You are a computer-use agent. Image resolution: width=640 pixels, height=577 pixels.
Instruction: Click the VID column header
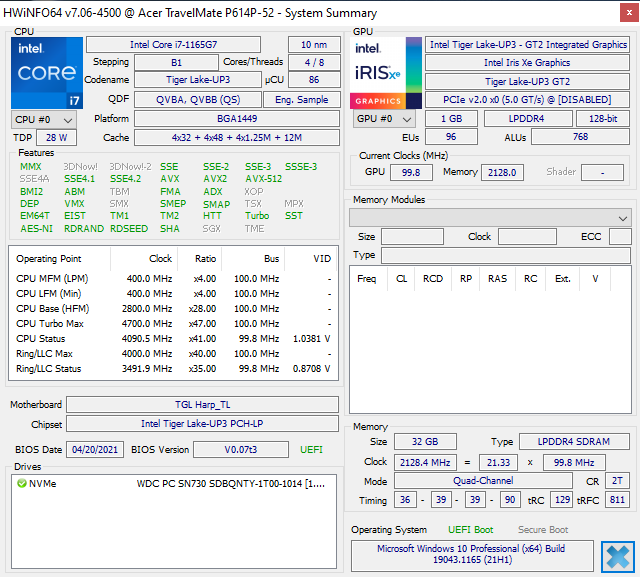[311, 259]
